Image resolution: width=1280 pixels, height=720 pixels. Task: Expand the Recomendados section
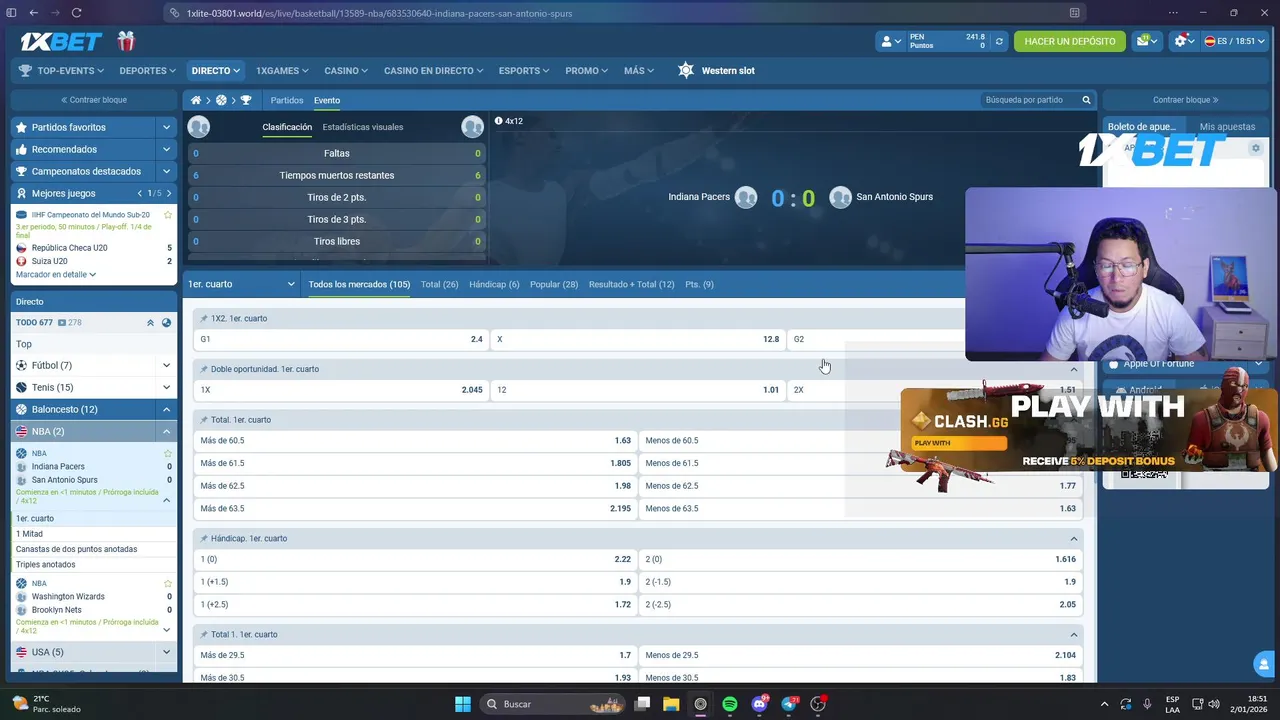pyautogui.click(x=166, y=149)
